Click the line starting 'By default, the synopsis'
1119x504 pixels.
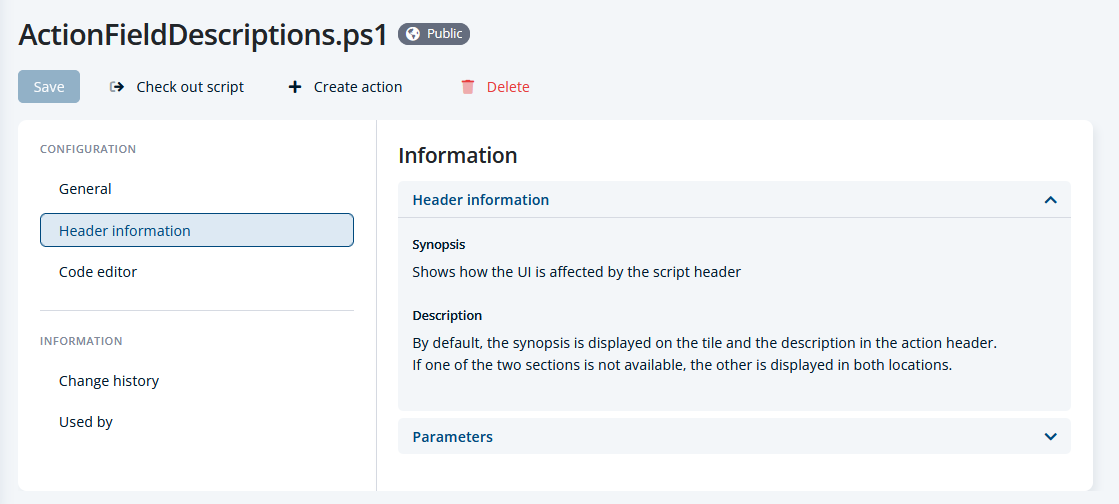point(704,343)
